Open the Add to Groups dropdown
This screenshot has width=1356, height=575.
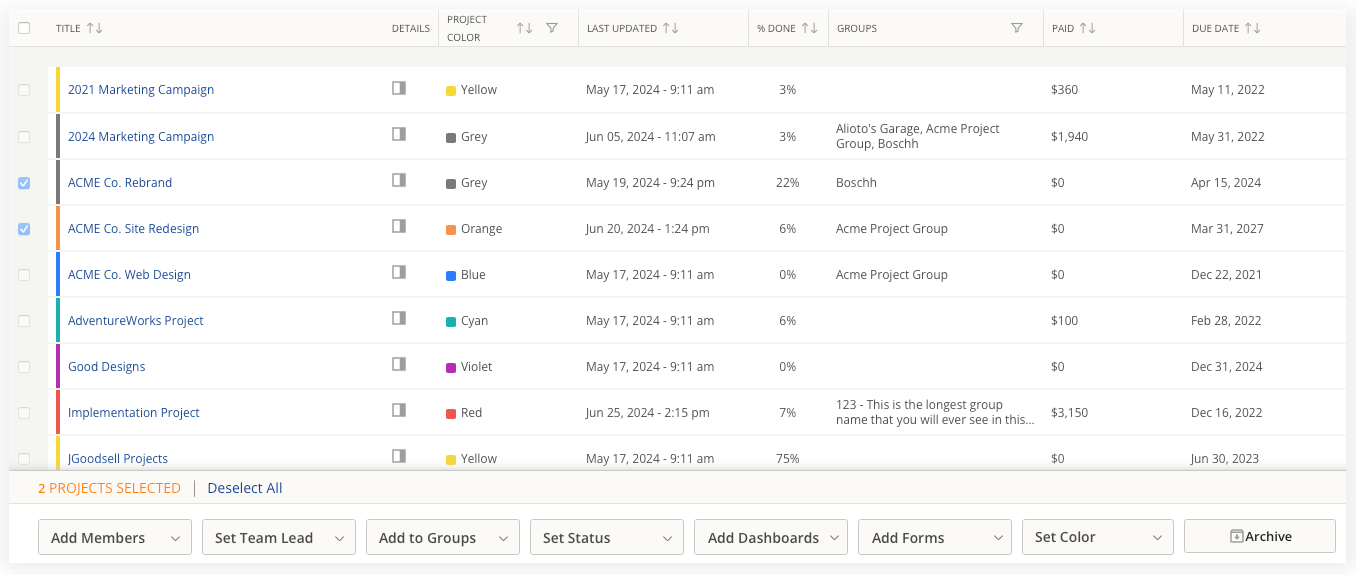tap(443, 537)
